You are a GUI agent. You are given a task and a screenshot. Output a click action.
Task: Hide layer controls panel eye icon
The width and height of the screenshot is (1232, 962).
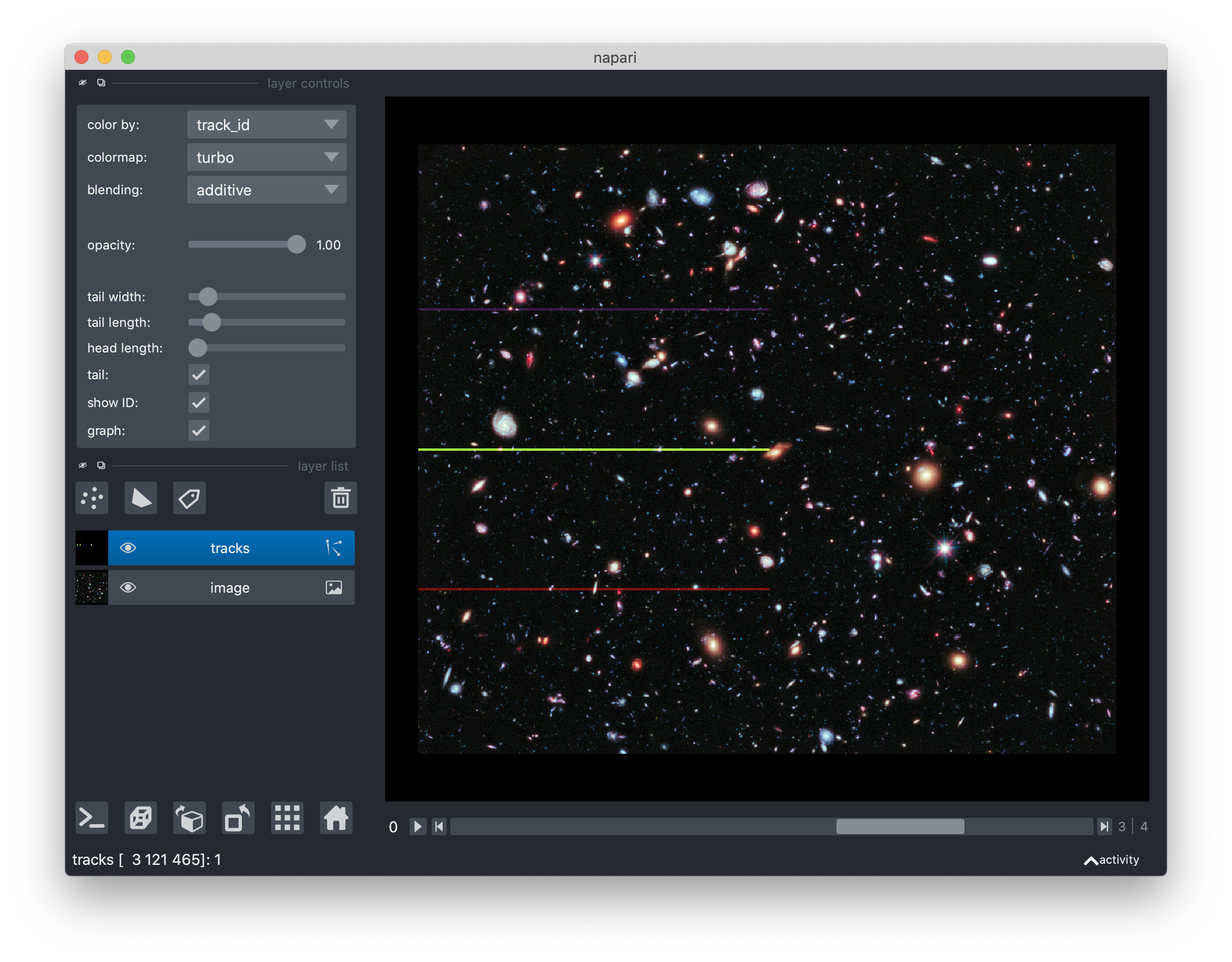[x=83, y=83]
